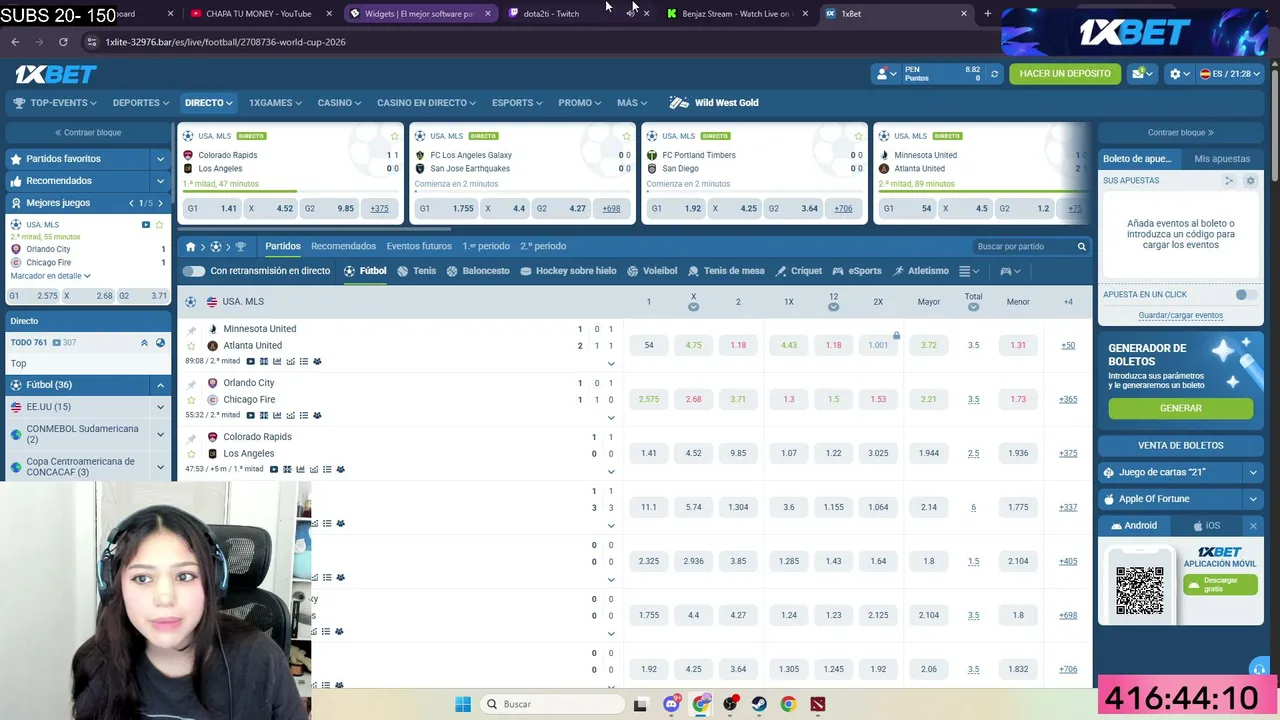The image size is (1280, 720).
Task: Star Chicago Fire in the match table
Action: (x=191, y=400)
